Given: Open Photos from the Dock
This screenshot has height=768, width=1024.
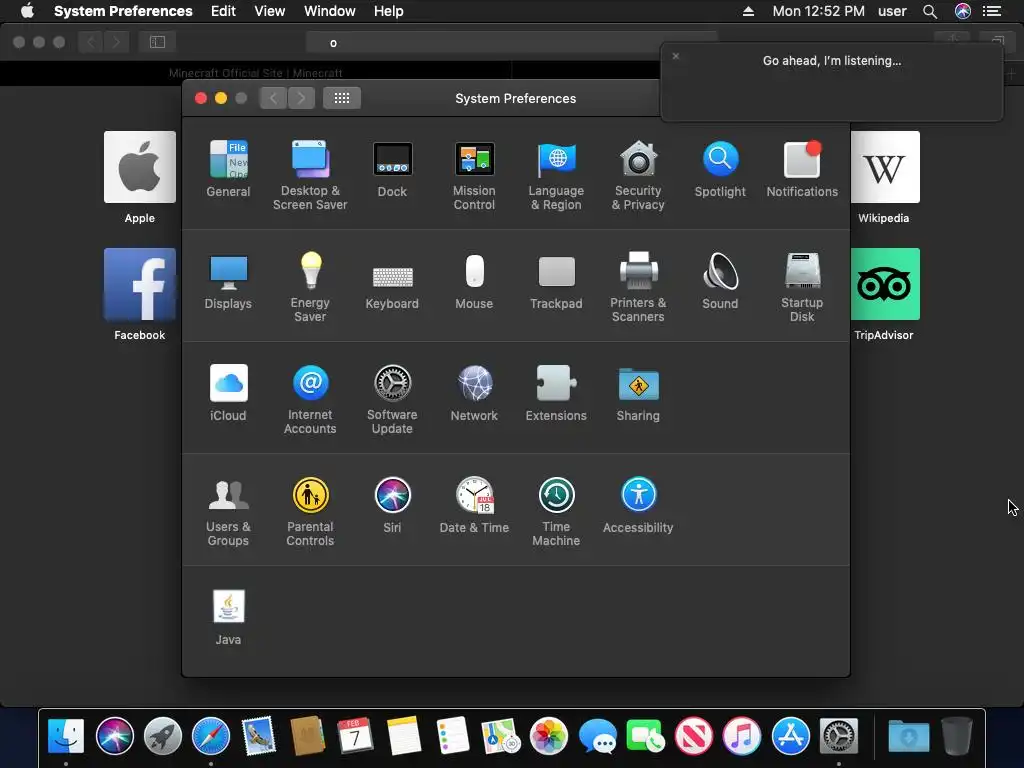Looking at the screenshot, I should click(x=549, y=735).
